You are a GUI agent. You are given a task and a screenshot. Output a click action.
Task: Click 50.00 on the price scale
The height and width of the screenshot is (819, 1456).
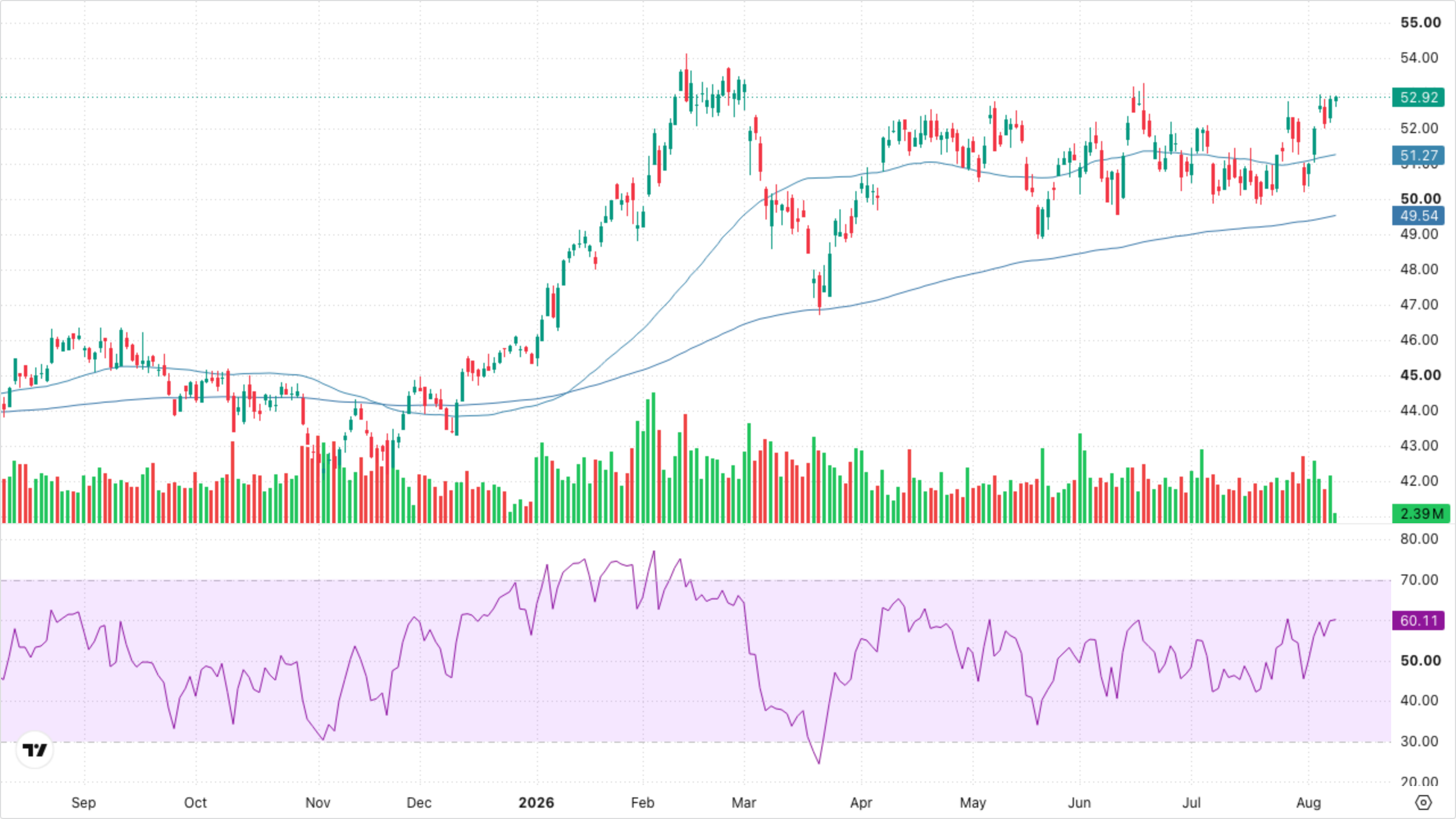pyautogui.click(x=1420, y=198)
